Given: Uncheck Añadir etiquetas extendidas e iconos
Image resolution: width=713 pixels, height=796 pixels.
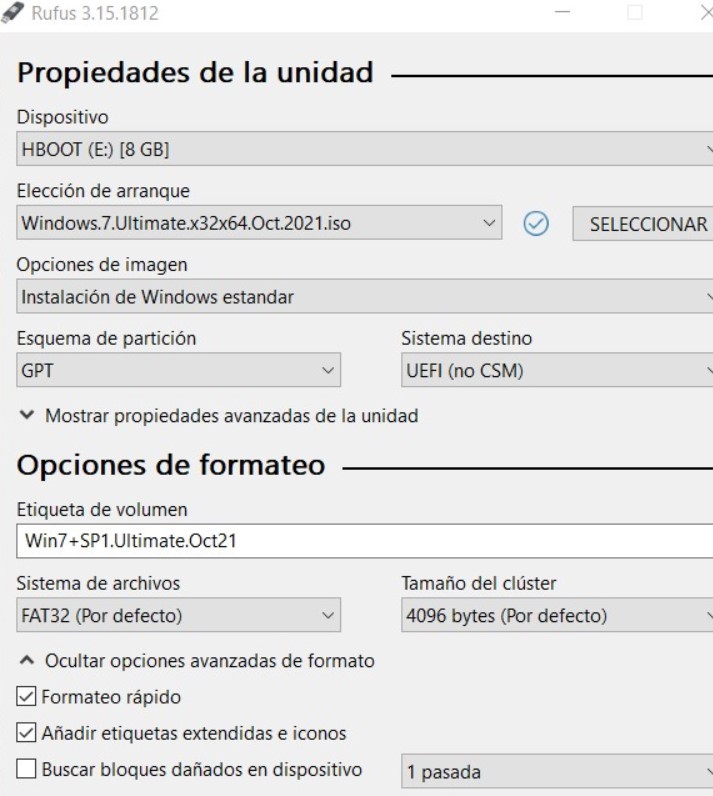Looking at the screenshot, I should click(27, 733).
